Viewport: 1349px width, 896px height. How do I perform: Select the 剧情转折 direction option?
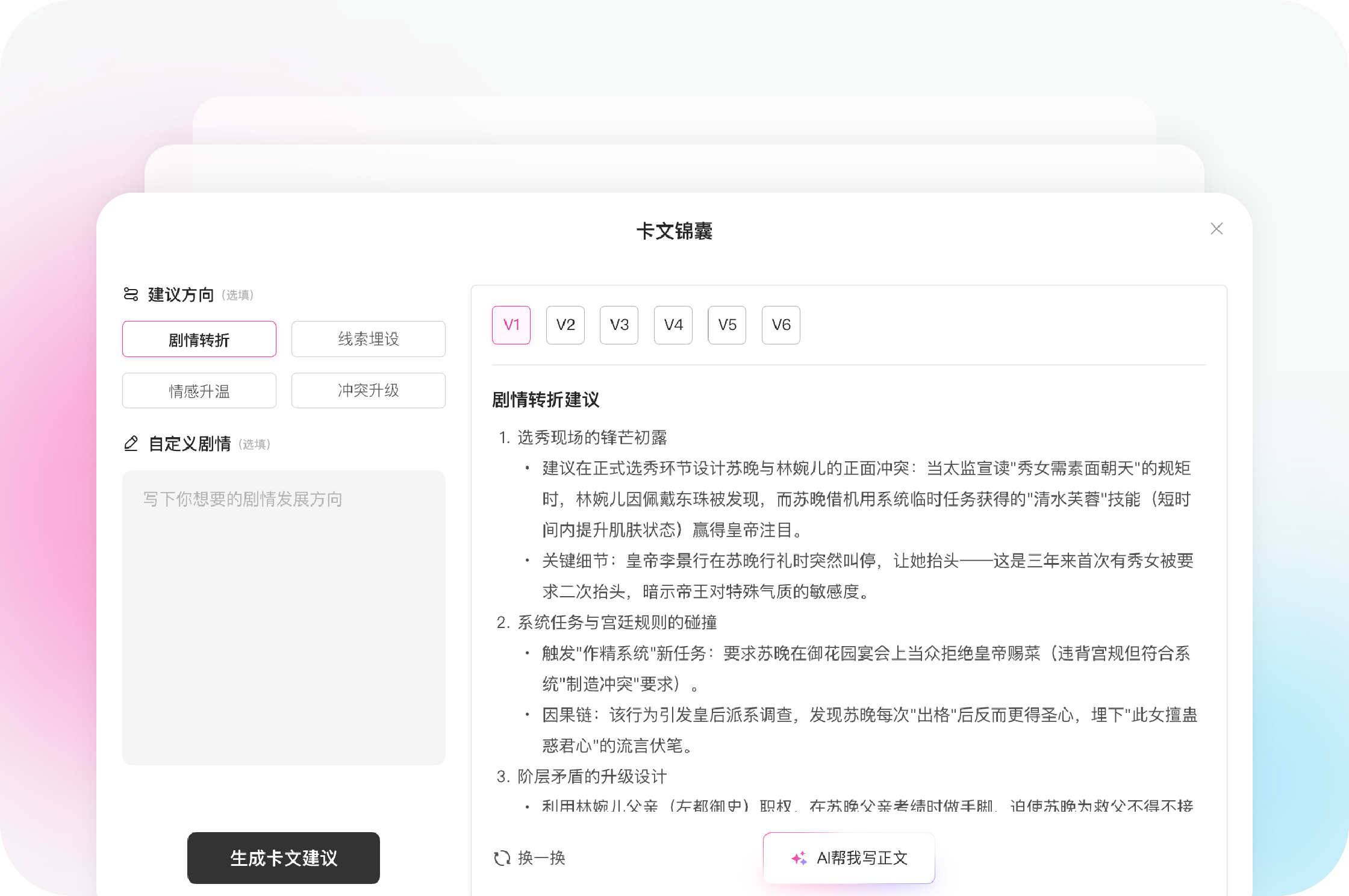[199, 339]
